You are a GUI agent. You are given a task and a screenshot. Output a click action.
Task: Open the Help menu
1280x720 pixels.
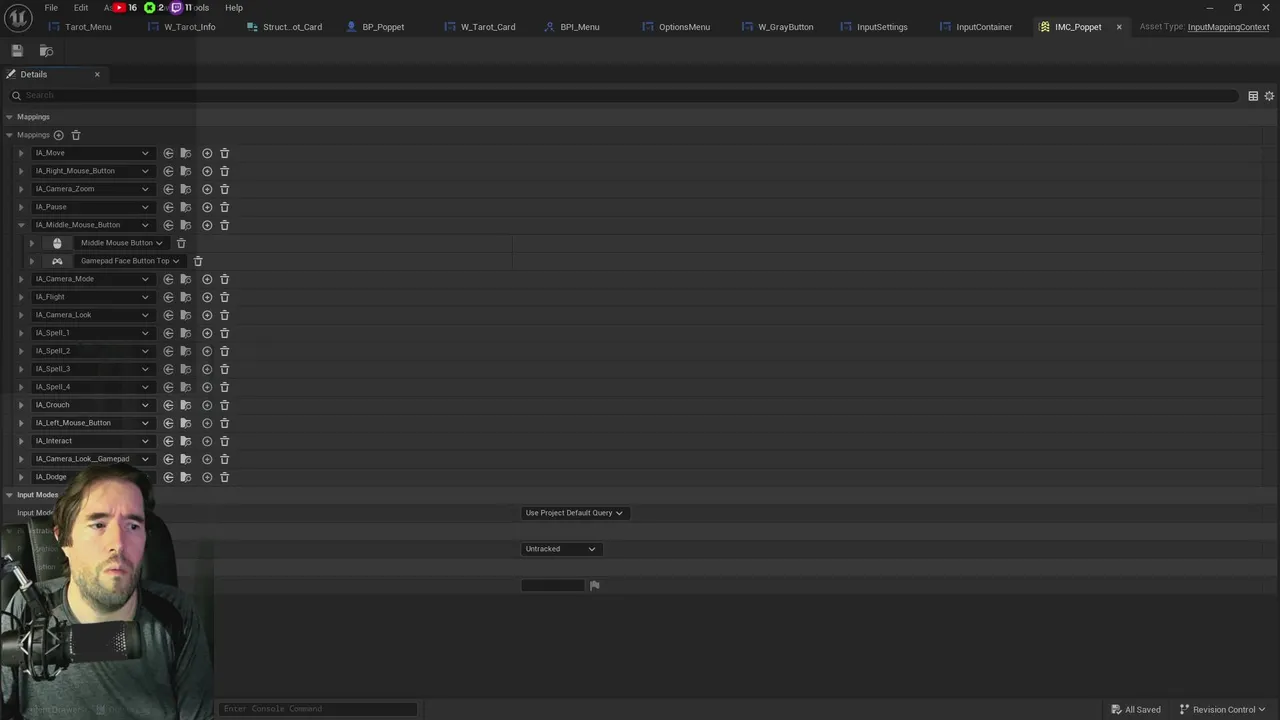point(234,8)
